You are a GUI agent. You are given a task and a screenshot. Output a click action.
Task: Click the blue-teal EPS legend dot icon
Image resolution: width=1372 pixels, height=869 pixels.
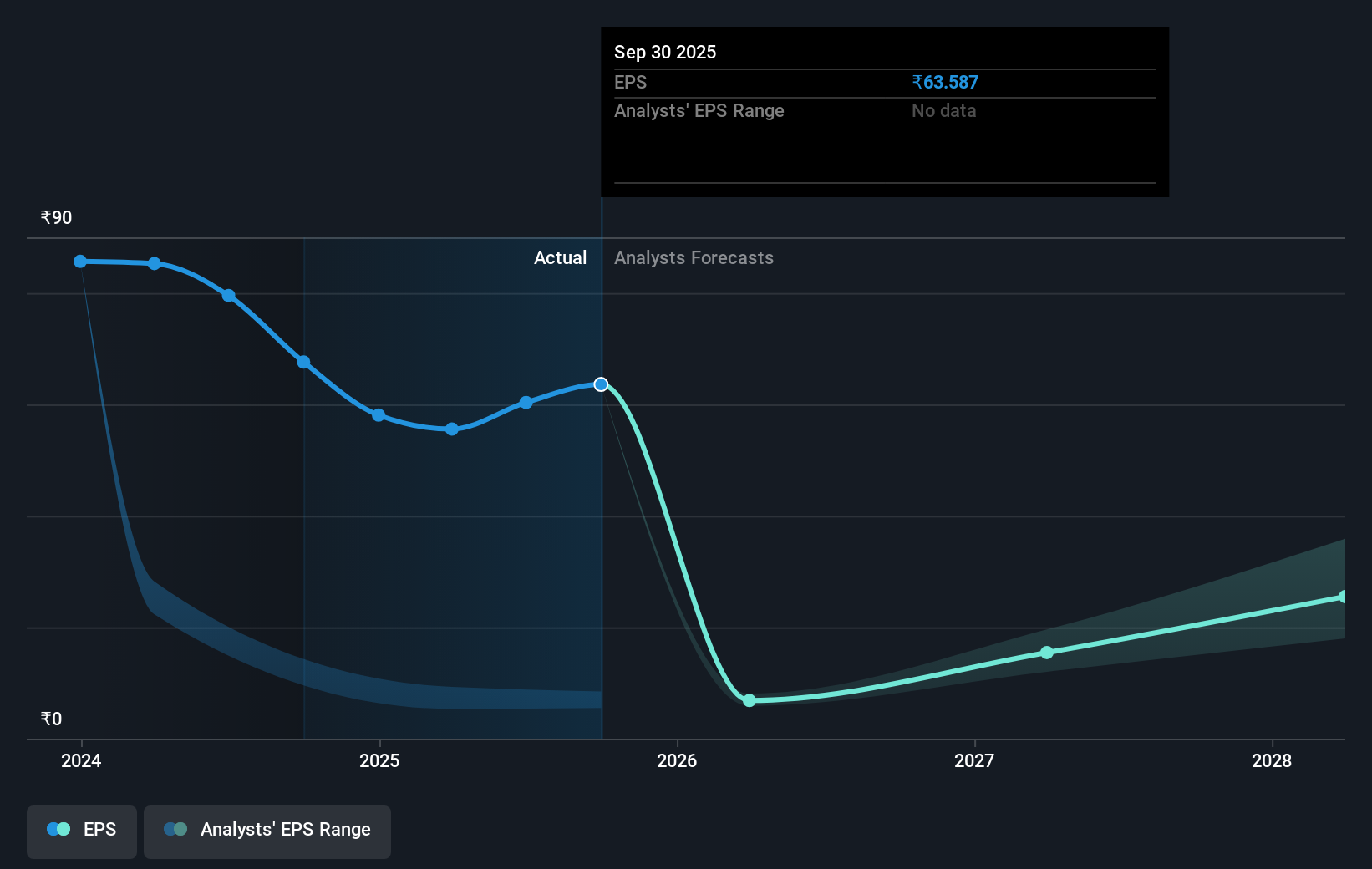(x=58, y=829)
